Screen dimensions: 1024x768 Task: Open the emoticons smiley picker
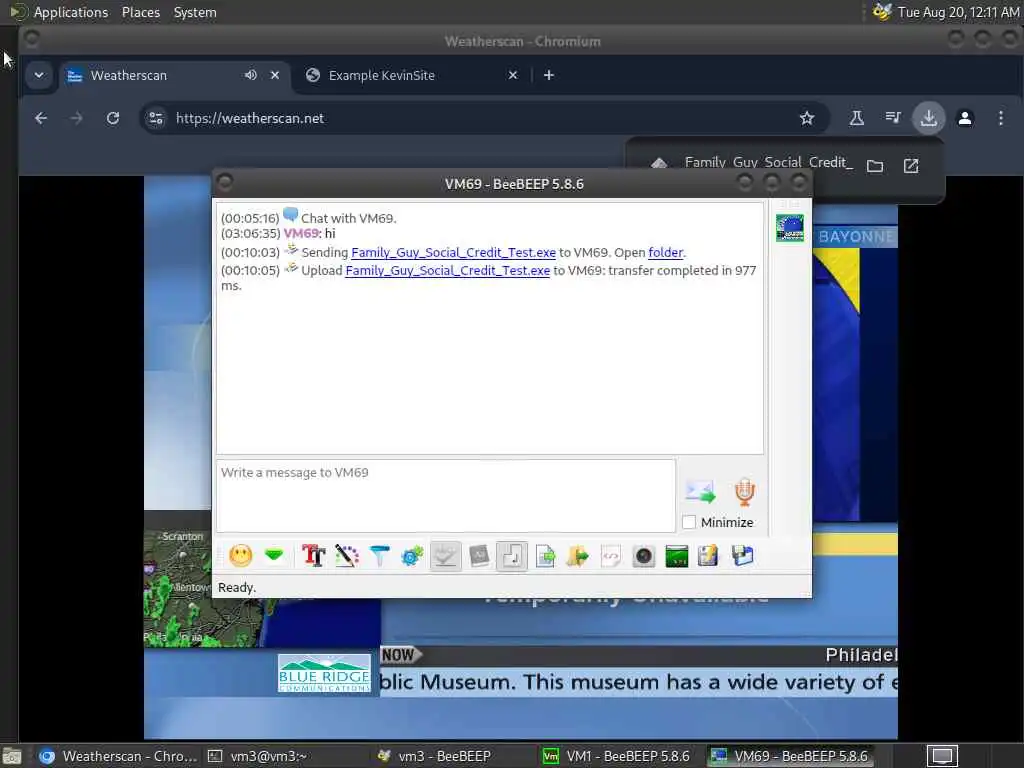[x=240, y=556]
